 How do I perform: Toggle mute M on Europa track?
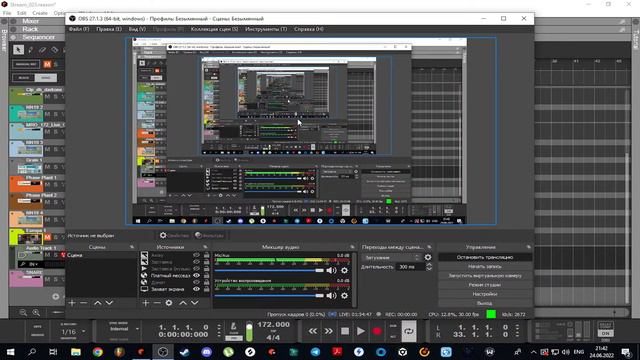tap(47, 237)
